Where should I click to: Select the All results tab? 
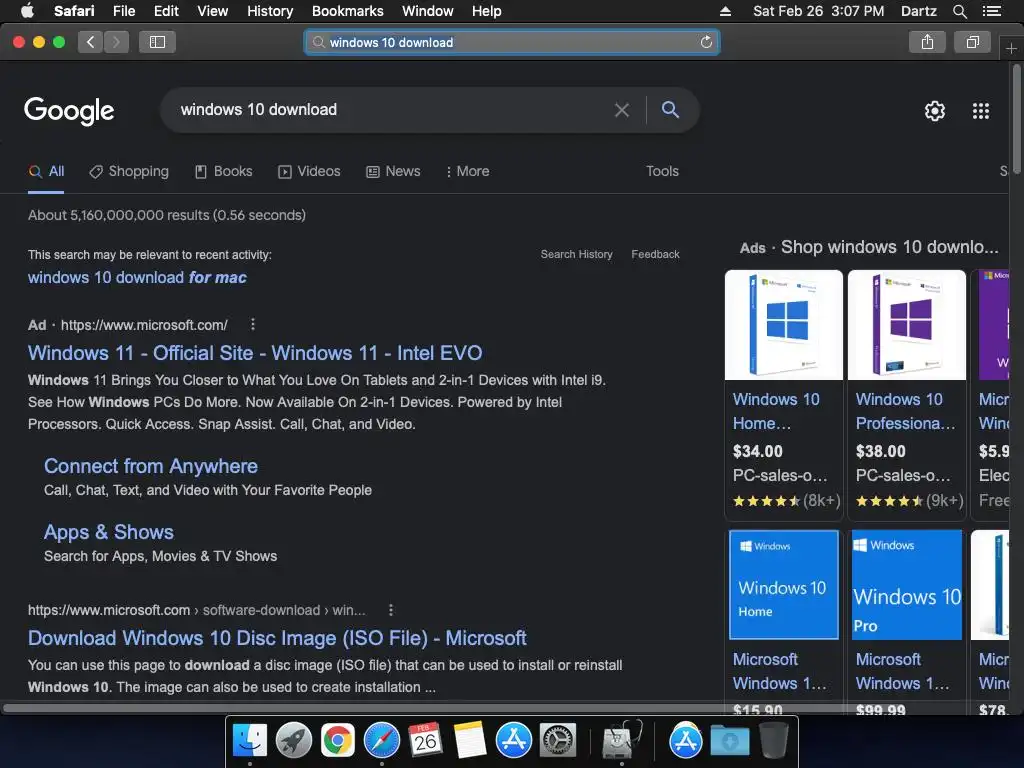tap(46, 171)
